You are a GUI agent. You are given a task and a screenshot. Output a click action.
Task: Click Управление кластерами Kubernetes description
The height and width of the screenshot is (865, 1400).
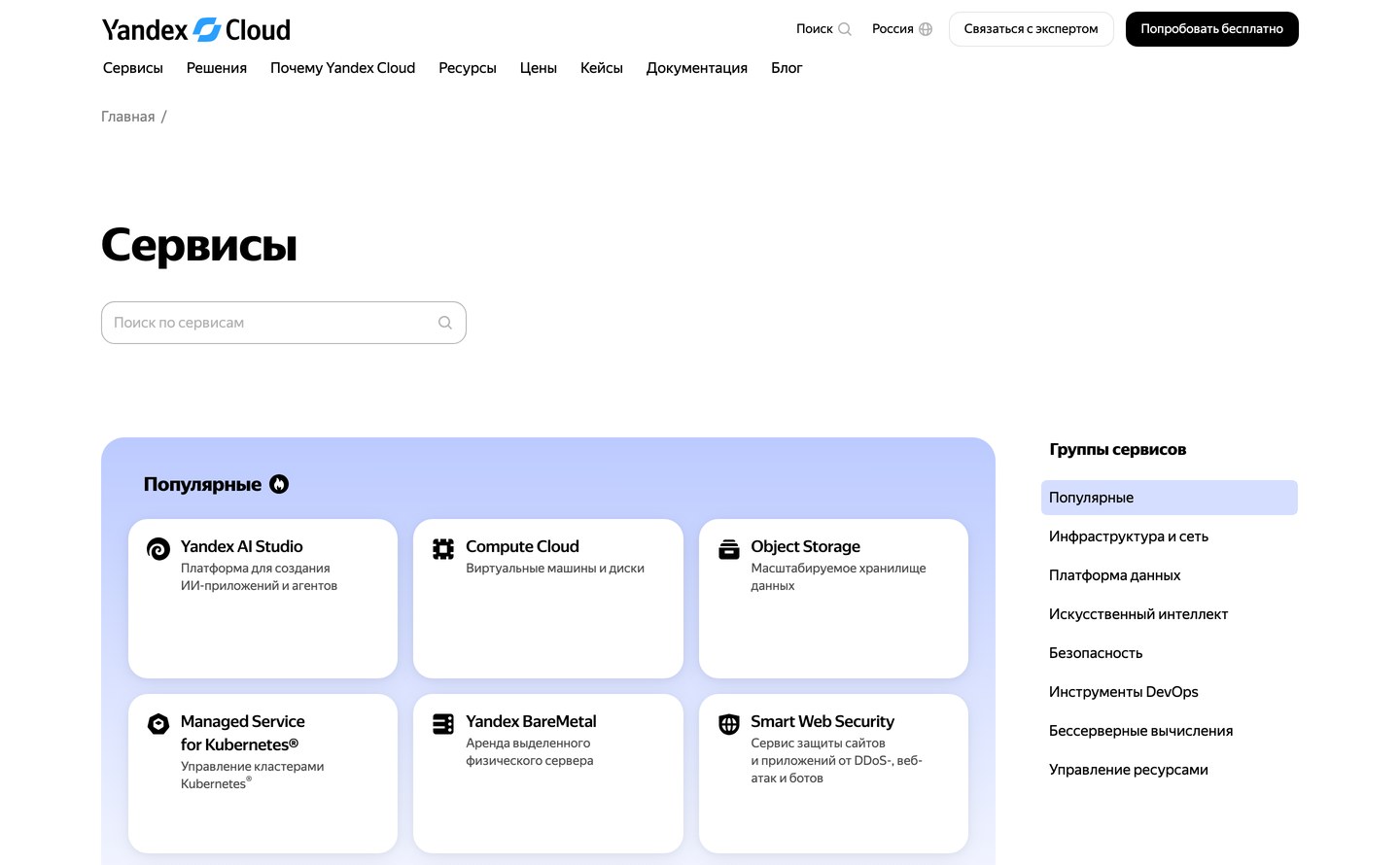[253, 776]
